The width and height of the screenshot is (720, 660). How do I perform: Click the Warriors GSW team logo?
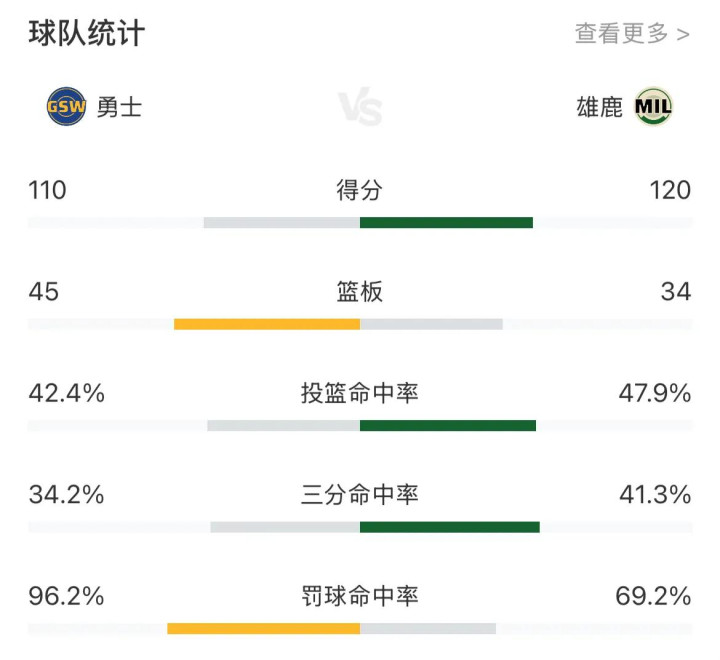pos(67,107)
